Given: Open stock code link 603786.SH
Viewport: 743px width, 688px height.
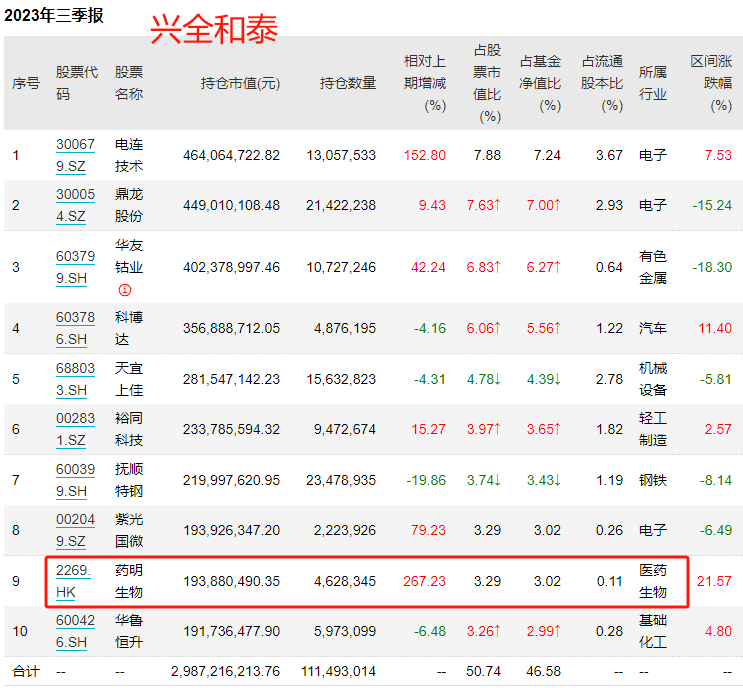Looking at the screenshot, I should click(75, 328).
